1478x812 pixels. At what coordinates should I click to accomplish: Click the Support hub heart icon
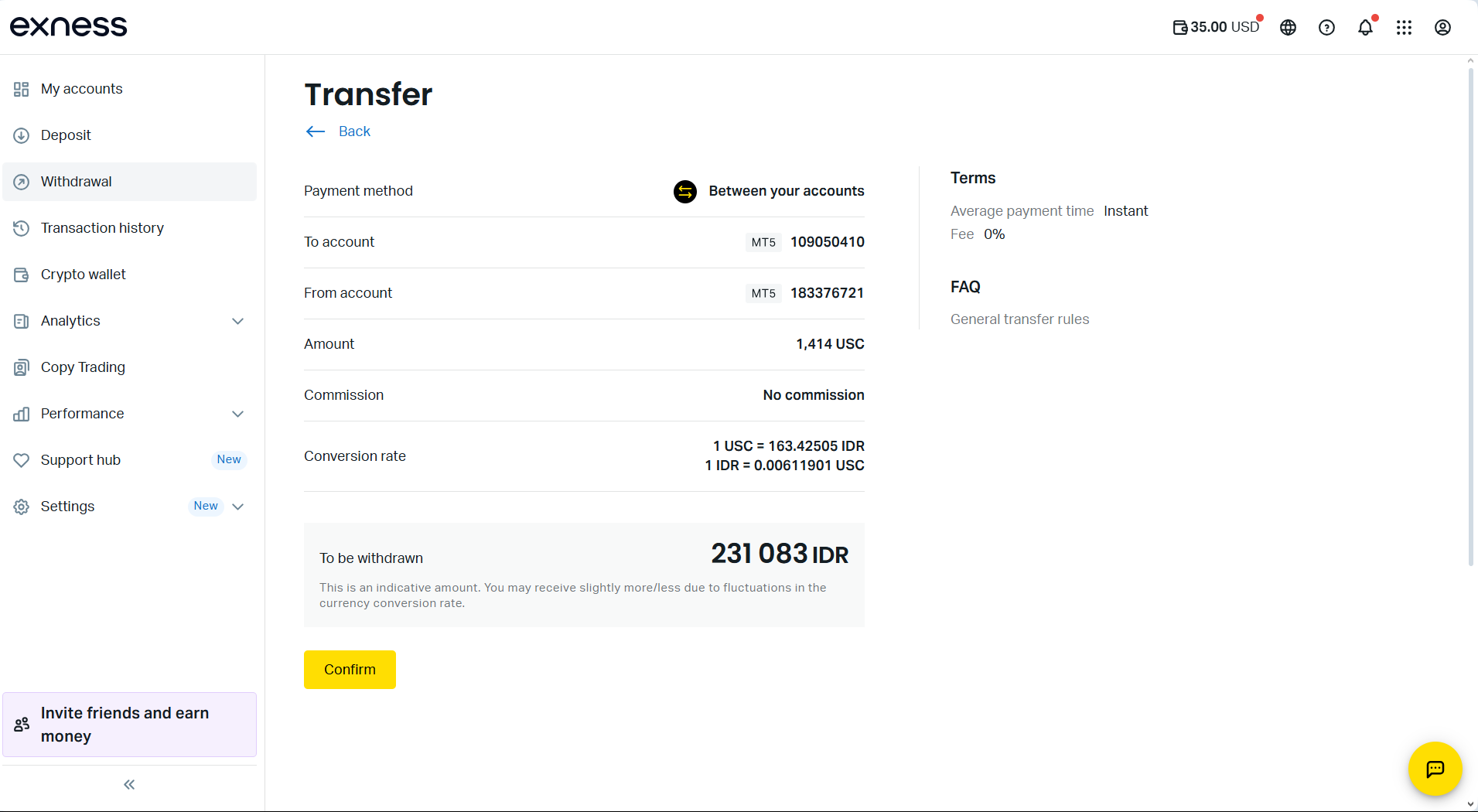coord(21,460)
